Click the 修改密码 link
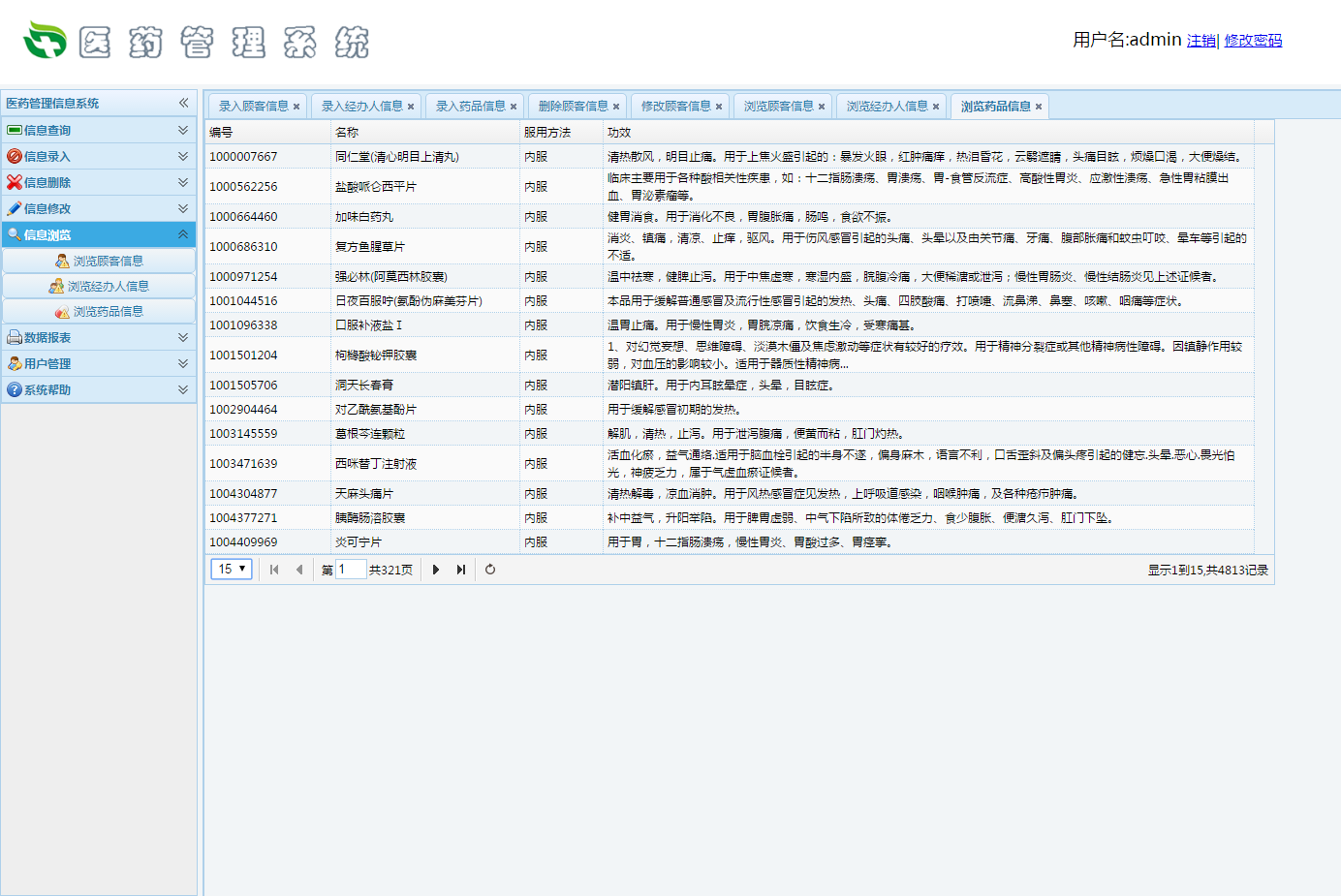The width and height of the screenshot is (1341, 896). [x=1253, y=41]
